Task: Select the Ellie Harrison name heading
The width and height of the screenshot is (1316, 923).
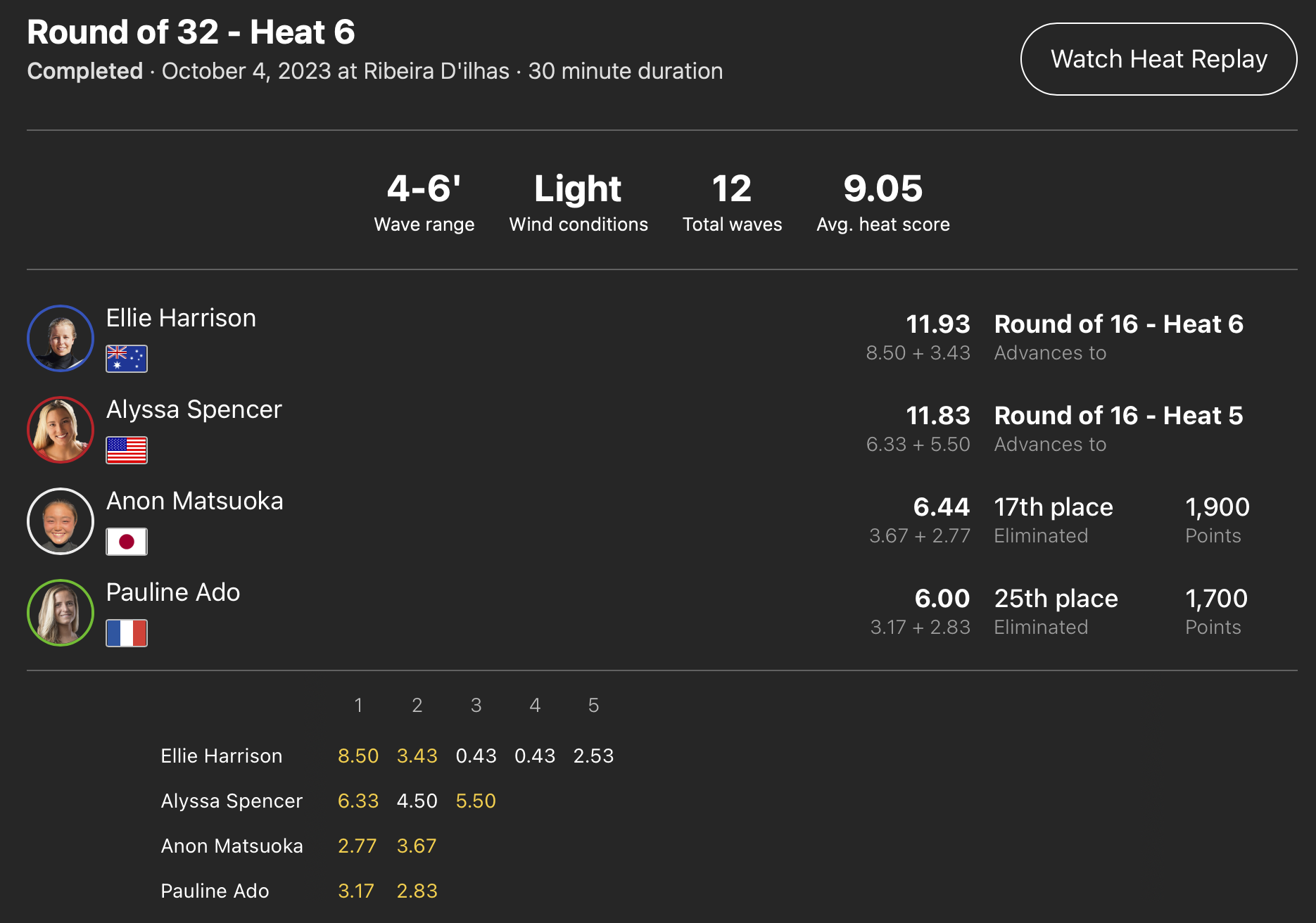Action: (181, 318)
